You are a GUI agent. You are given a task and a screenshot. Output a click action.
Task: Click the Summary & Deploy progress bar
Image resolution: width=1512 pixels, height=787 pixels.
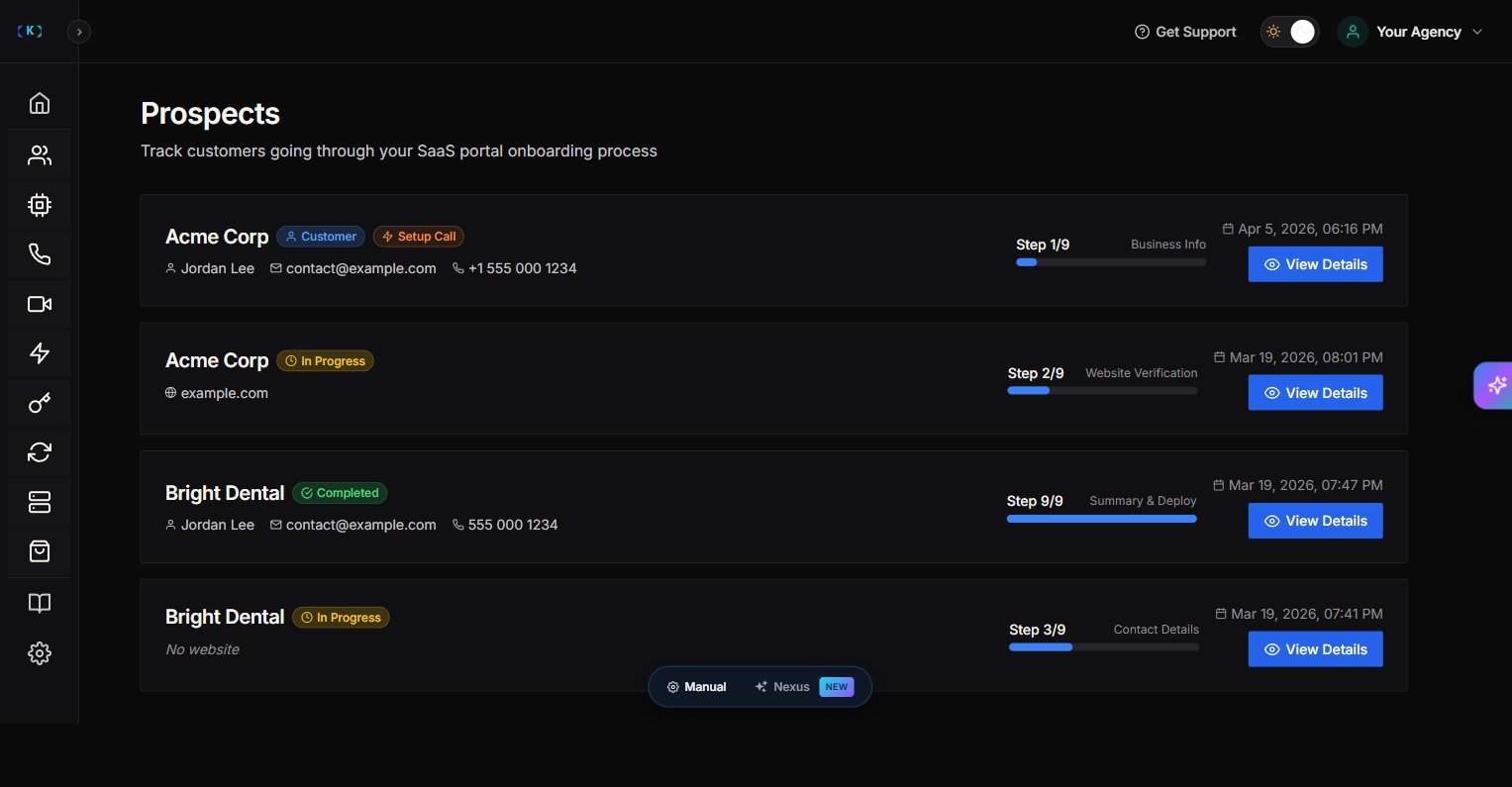(1102, 519)
